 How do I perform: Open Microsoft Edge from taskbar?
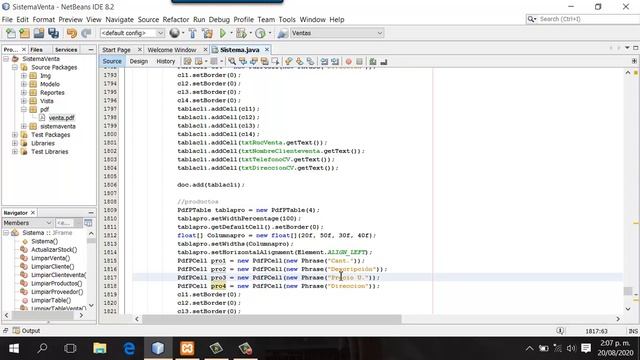[x=129, y=348]
